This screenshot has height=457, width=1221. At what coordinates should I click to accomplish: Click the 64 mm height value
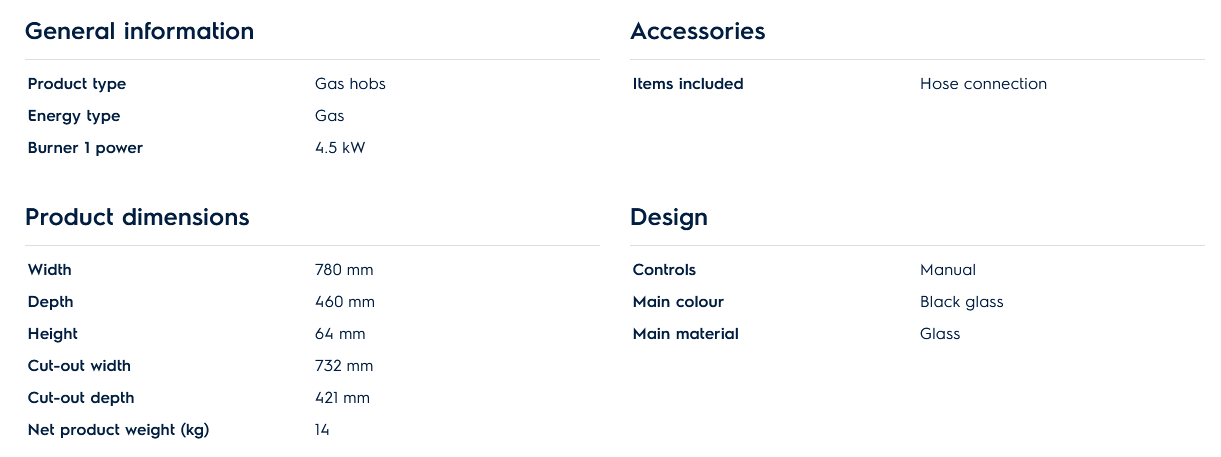click(x=340, y=334)
